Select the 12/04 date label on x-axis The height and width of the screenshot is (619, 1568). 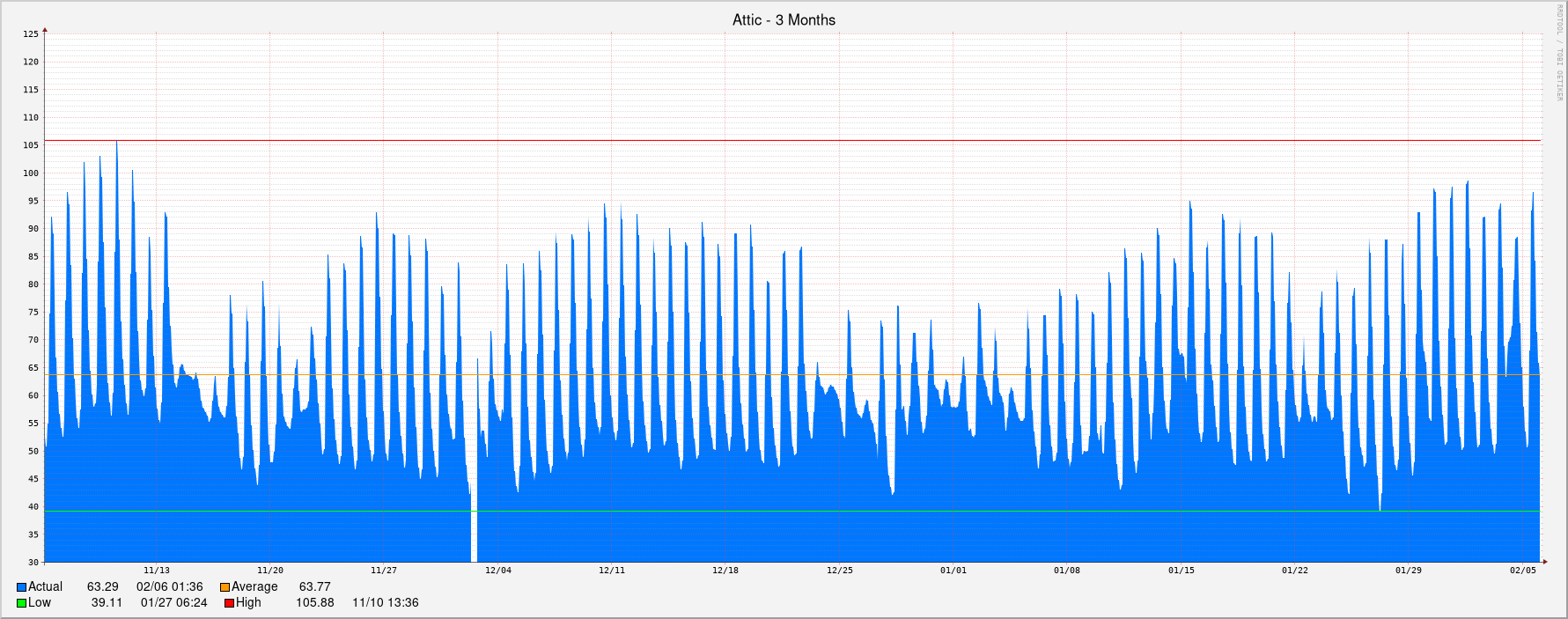(x=498, y=571)
